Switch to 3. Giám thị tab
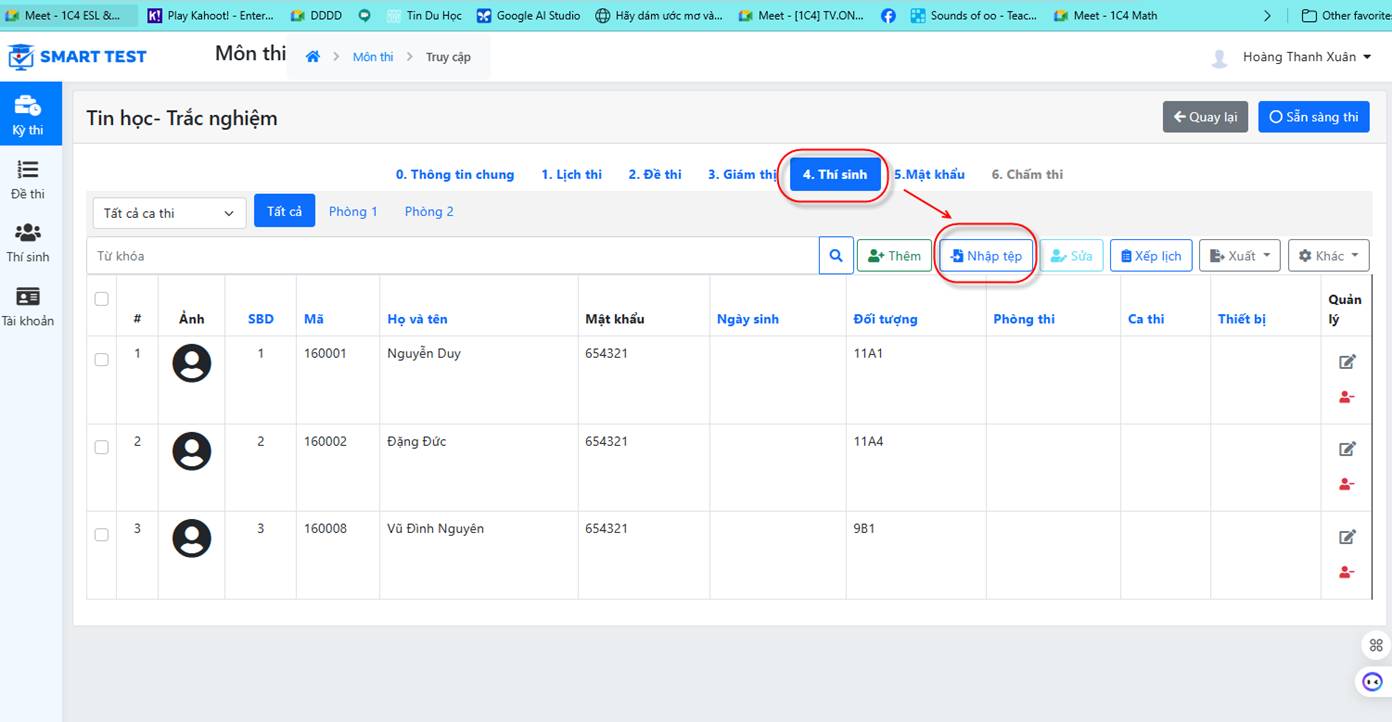1392x722 pixels. coord(742,174)
